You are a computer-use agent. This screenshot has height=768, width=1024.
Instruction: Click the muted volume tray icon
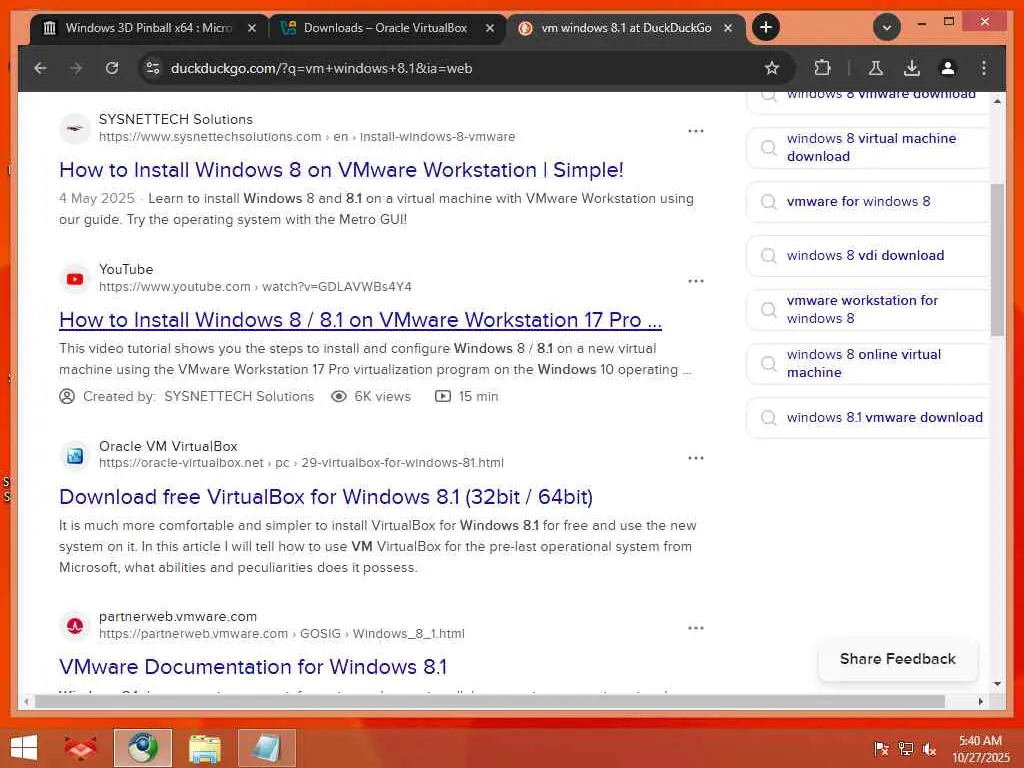click(929, 749)
